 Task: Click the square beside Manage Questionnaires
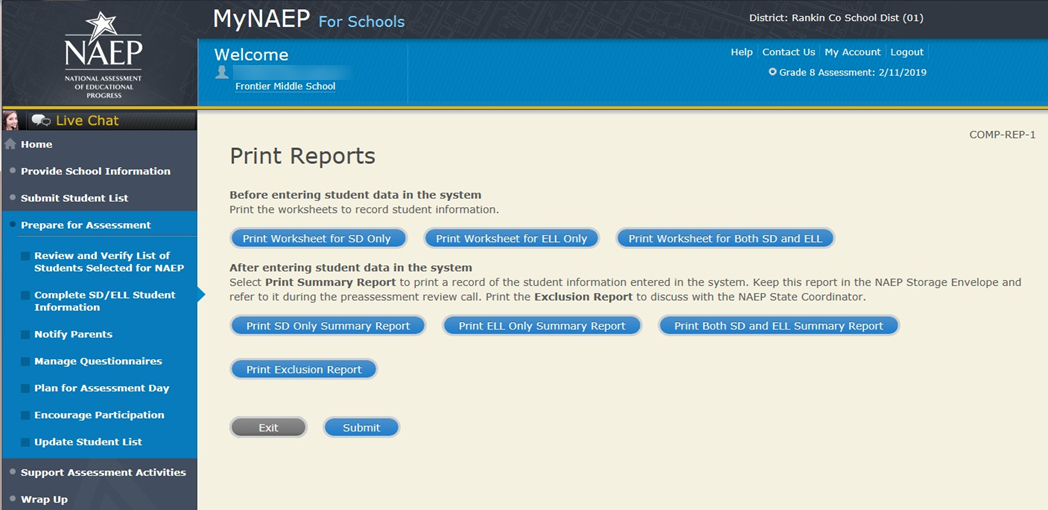point(25,362)
